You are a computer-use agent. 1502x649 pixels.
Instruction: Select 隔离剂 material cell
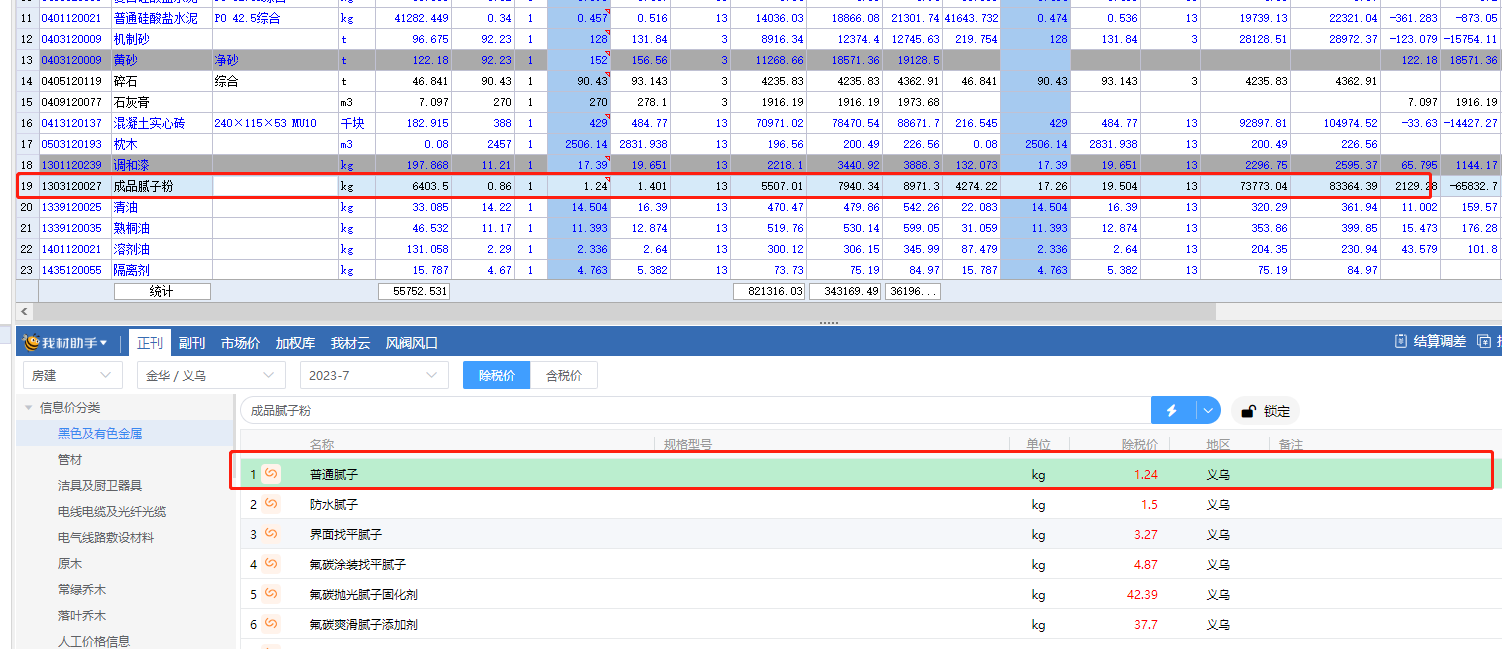(x=161, y=270)
